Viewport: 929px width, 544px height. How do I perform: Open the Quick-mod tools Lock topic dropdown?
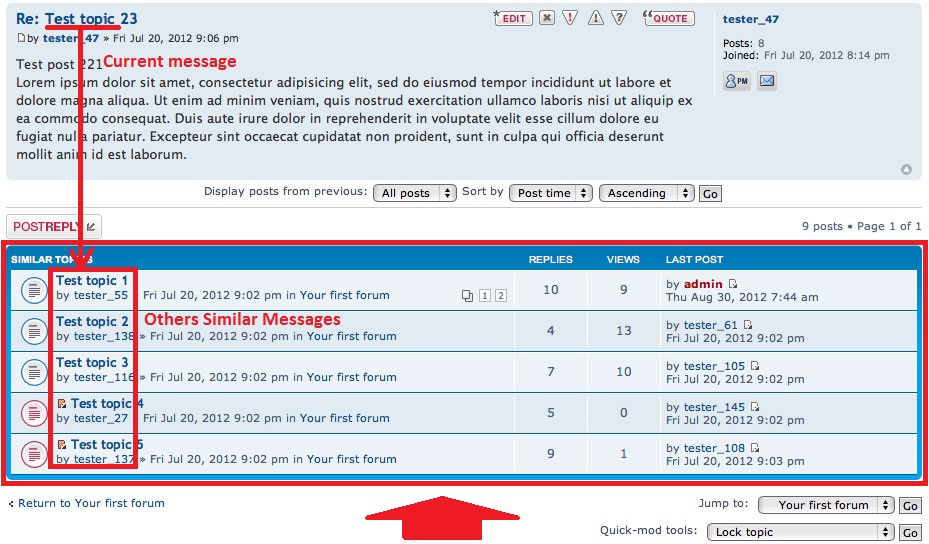tap(801, 532)
